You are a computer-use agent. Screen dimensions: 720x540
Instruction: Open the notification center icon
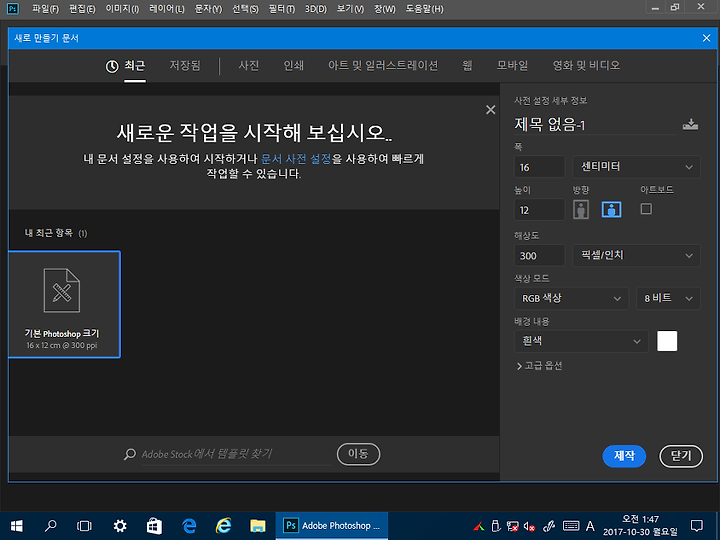697,526
